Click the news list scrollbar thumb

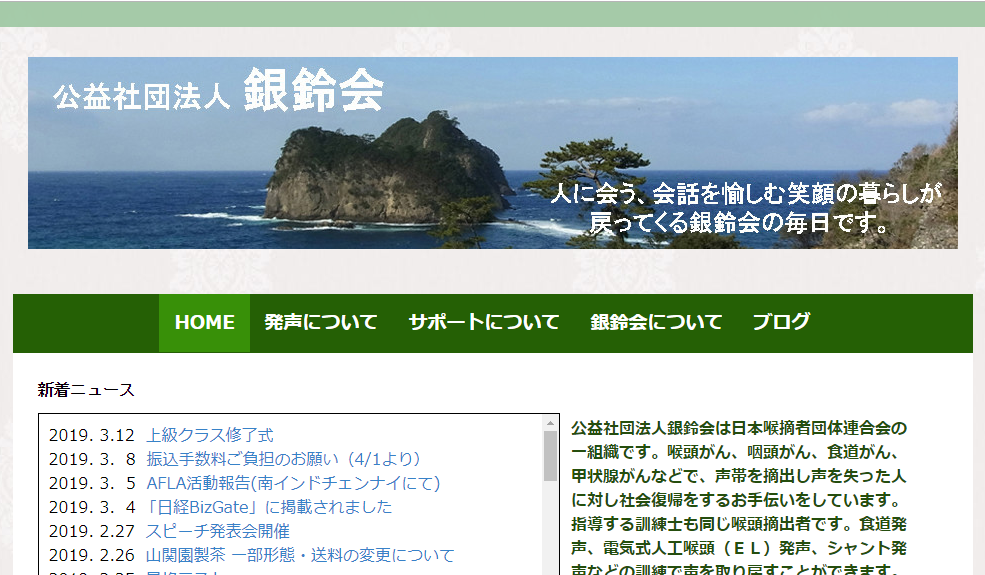pyautogui.click(x=550, y=456)
